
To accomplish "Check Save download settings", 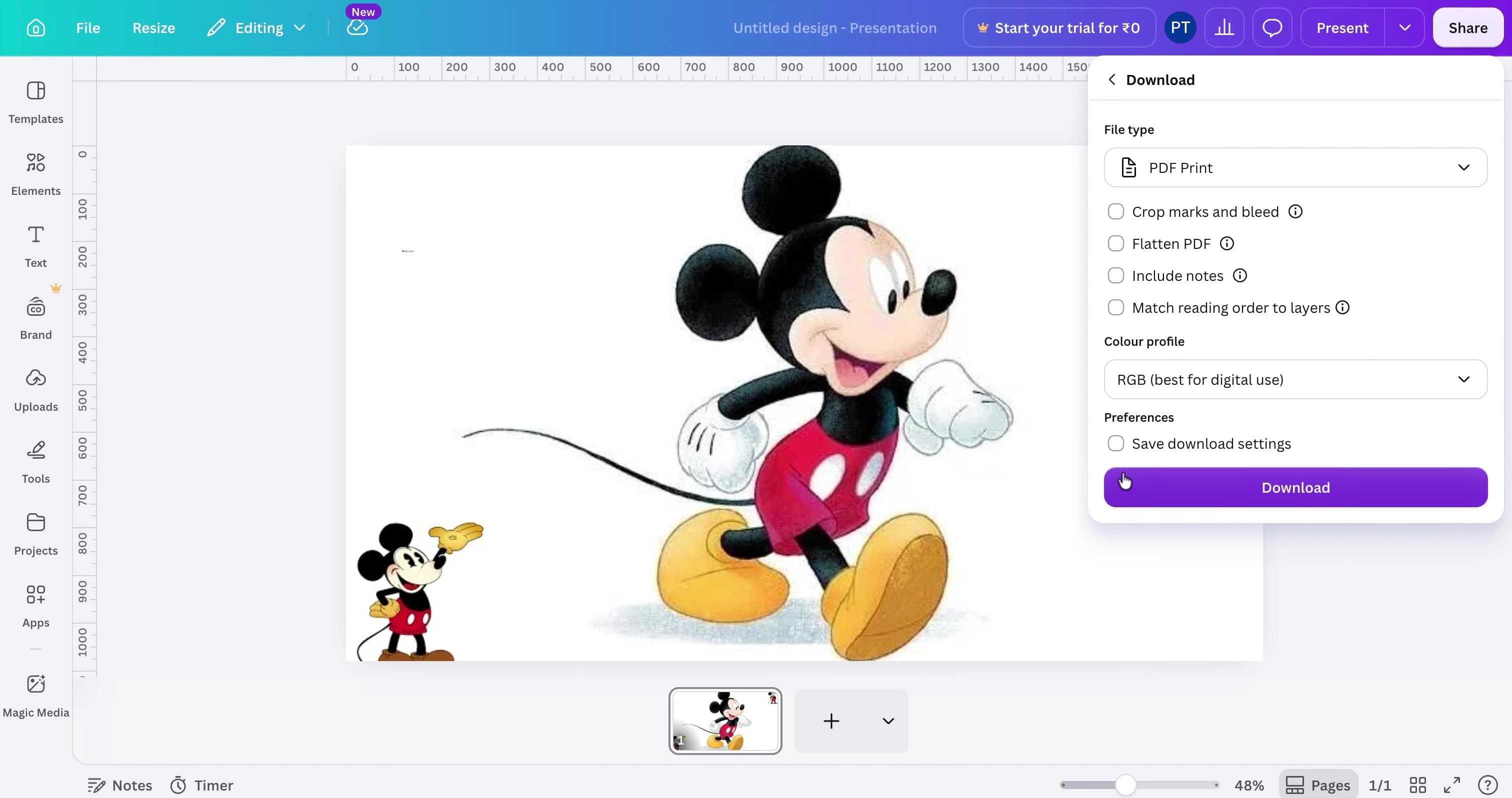I will click(1115, 444).
